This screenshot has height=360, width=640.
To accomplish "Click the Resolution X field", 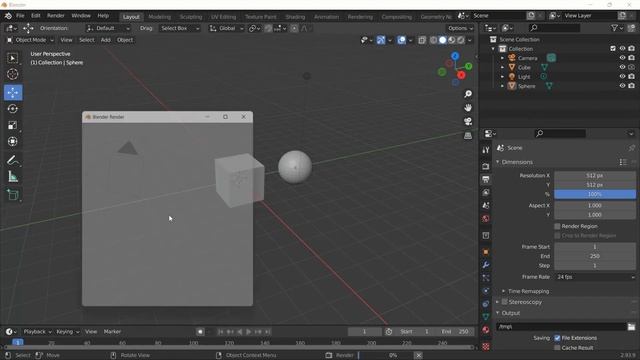I will pos(595,176).
